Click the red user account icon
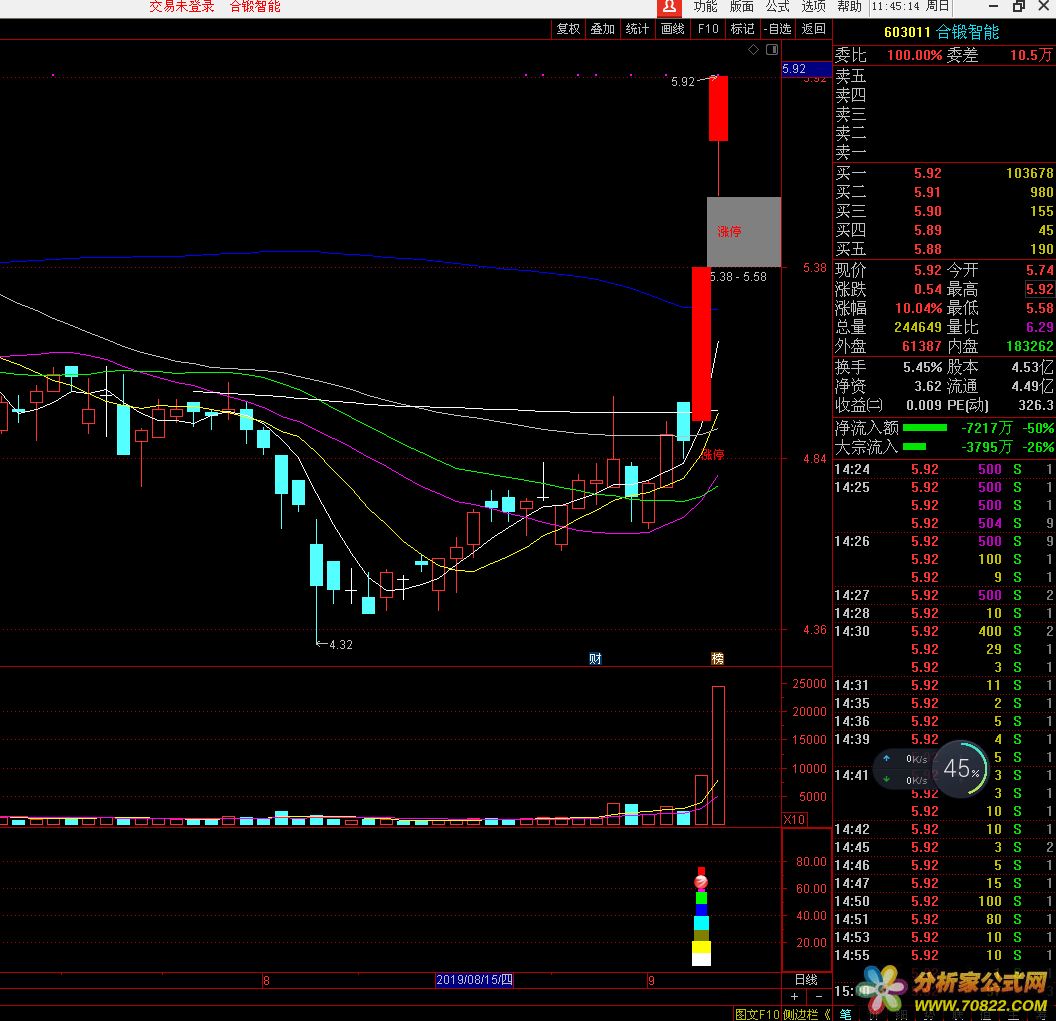 coord(669,7)
